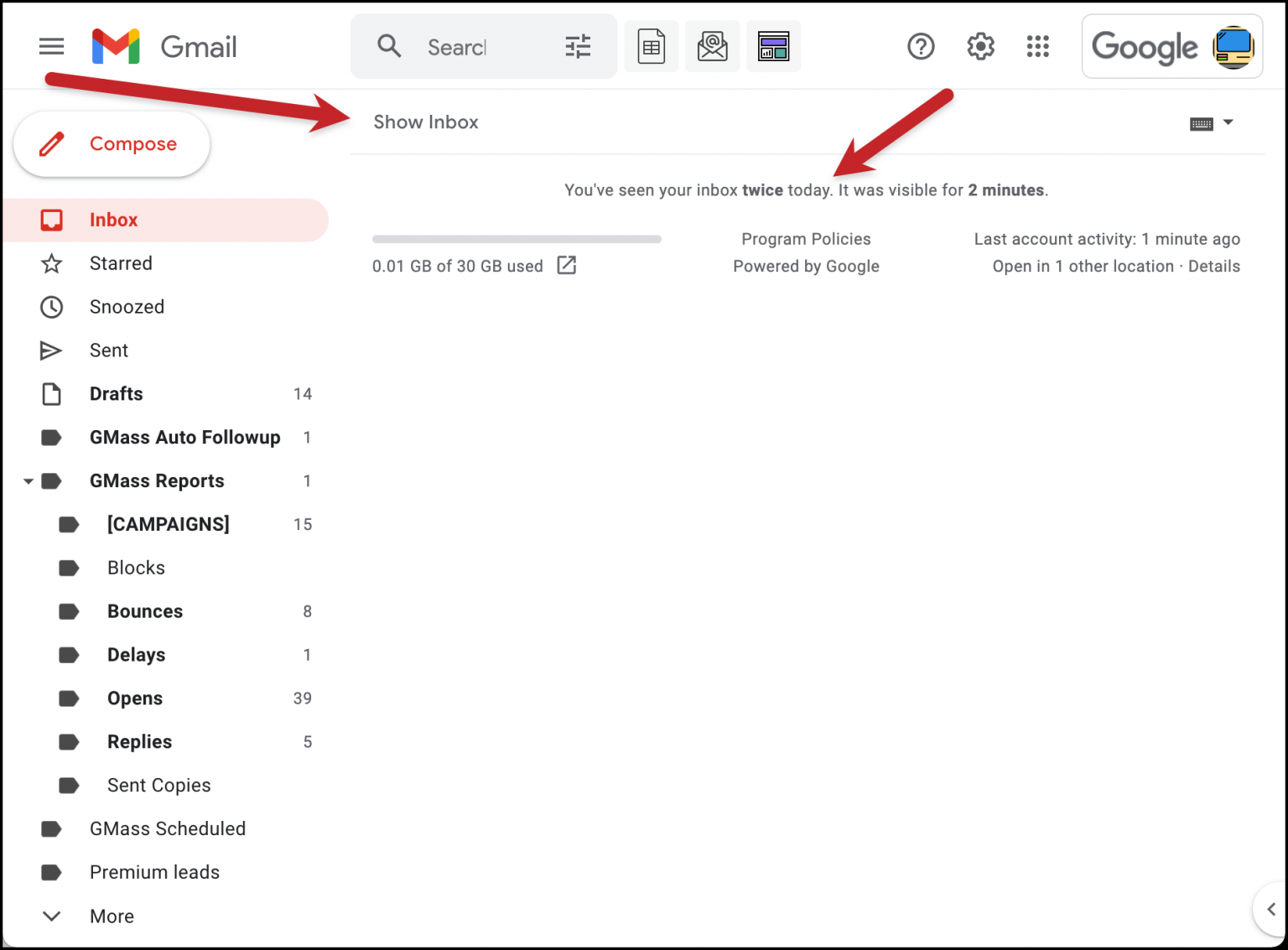
Task: Open the Drafts folder
Action: (x=117, y=393)
